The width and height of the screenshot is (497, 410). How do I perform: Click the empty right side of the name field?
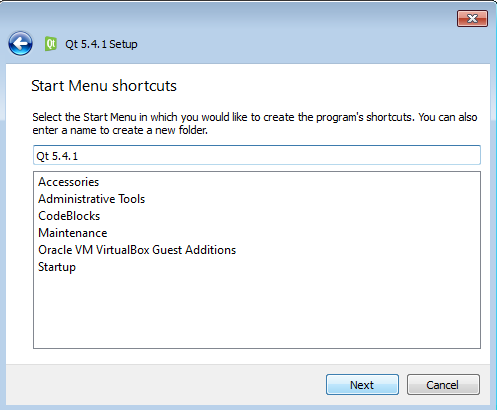click(280, 155)
